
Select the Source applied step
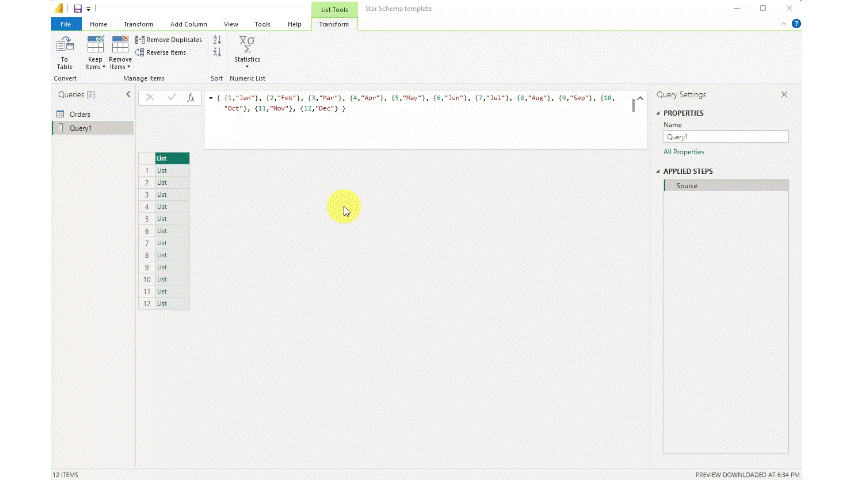coord(725,186)
